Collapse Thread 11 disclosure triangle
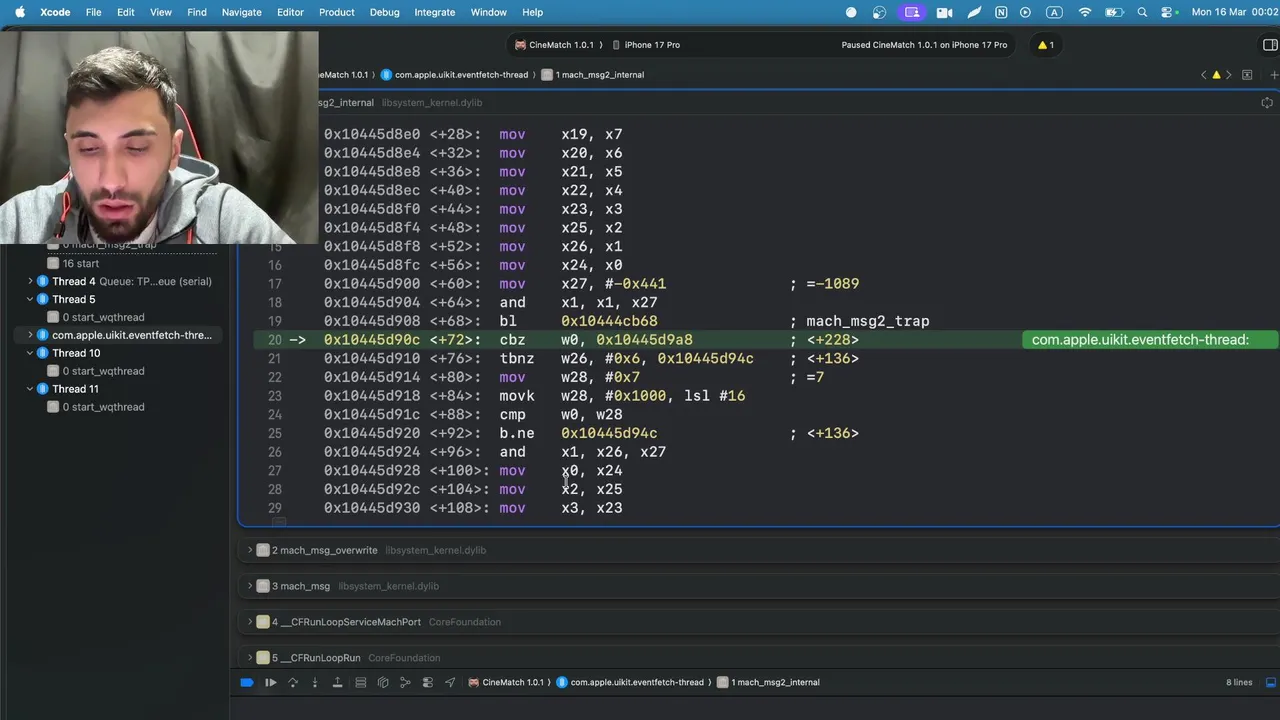Image resolution: width=1280 pixels, height=720 pixels. point(30,389)
